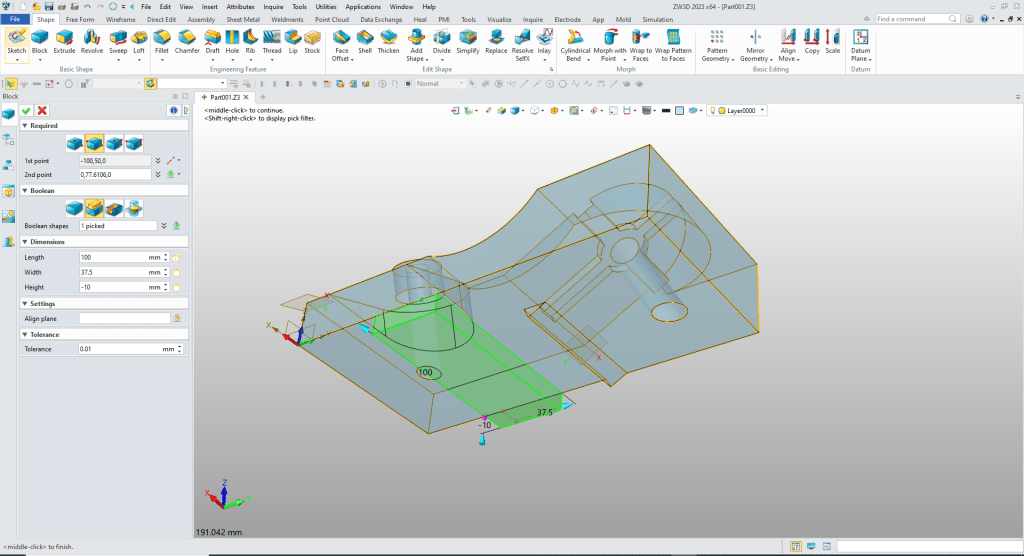Viewport: 1024px width, 556px height.
Task: Open the Sheet Metal ribbon tab
Action: click(241, 19)
